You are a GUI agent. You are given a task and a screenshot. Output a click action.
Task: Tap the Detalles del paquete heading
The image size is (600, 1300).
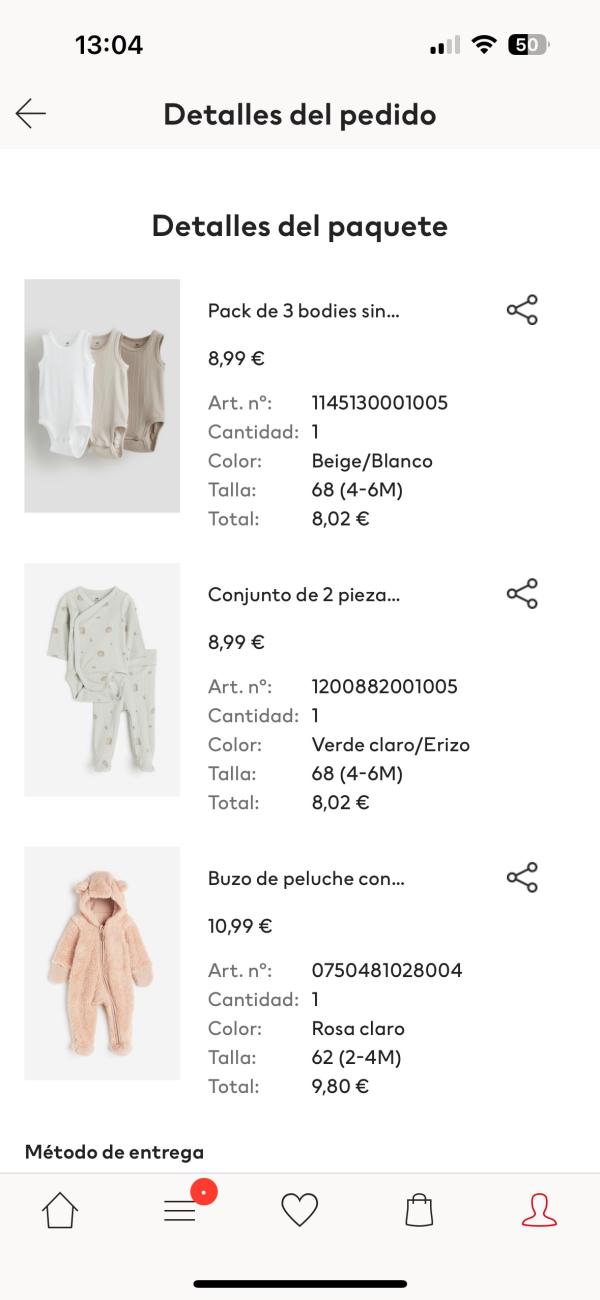point(300,226)
